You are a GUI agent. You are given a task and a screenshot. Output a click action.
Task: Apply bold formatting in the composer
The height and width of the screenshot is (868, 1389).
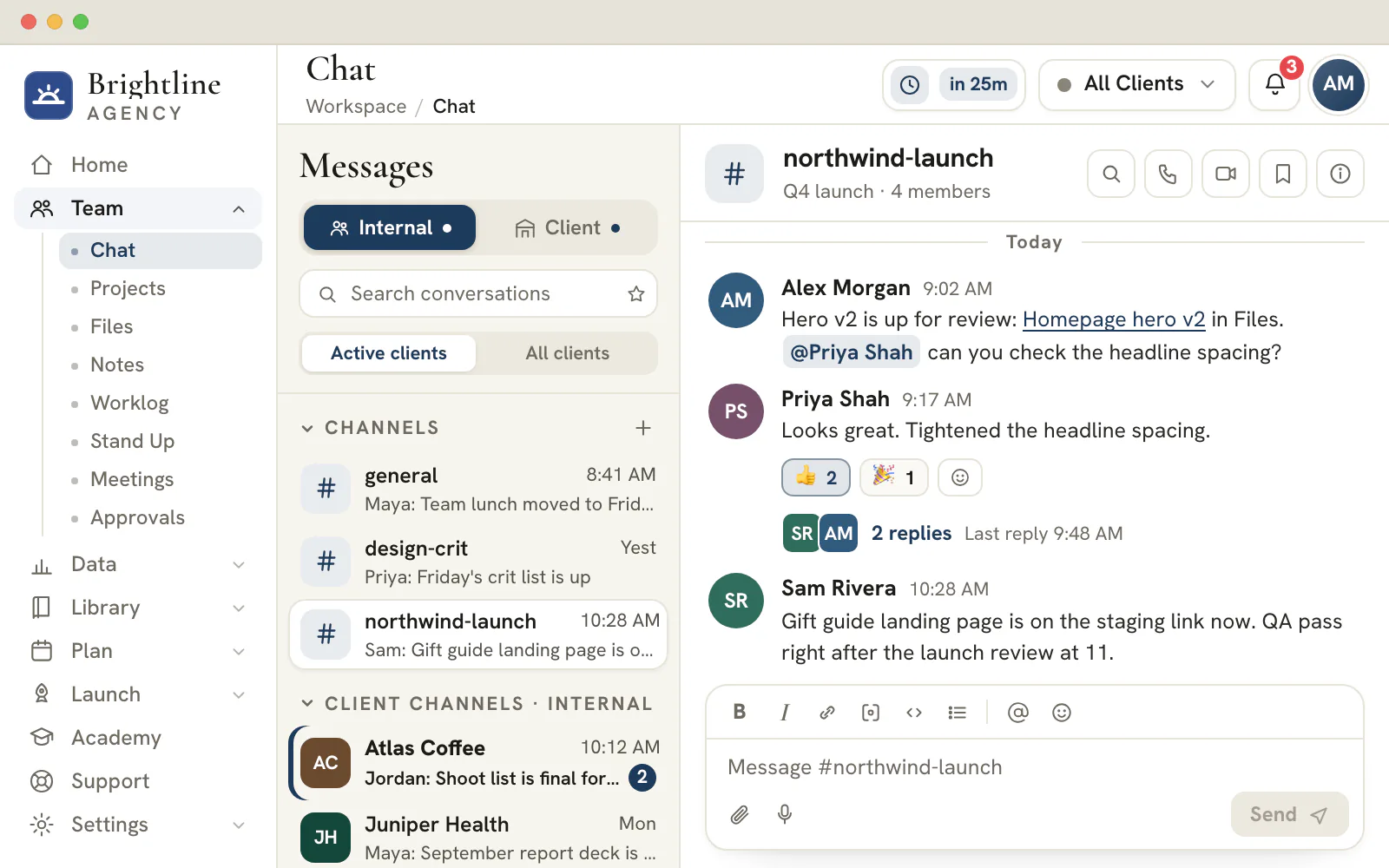click(740, 713)
